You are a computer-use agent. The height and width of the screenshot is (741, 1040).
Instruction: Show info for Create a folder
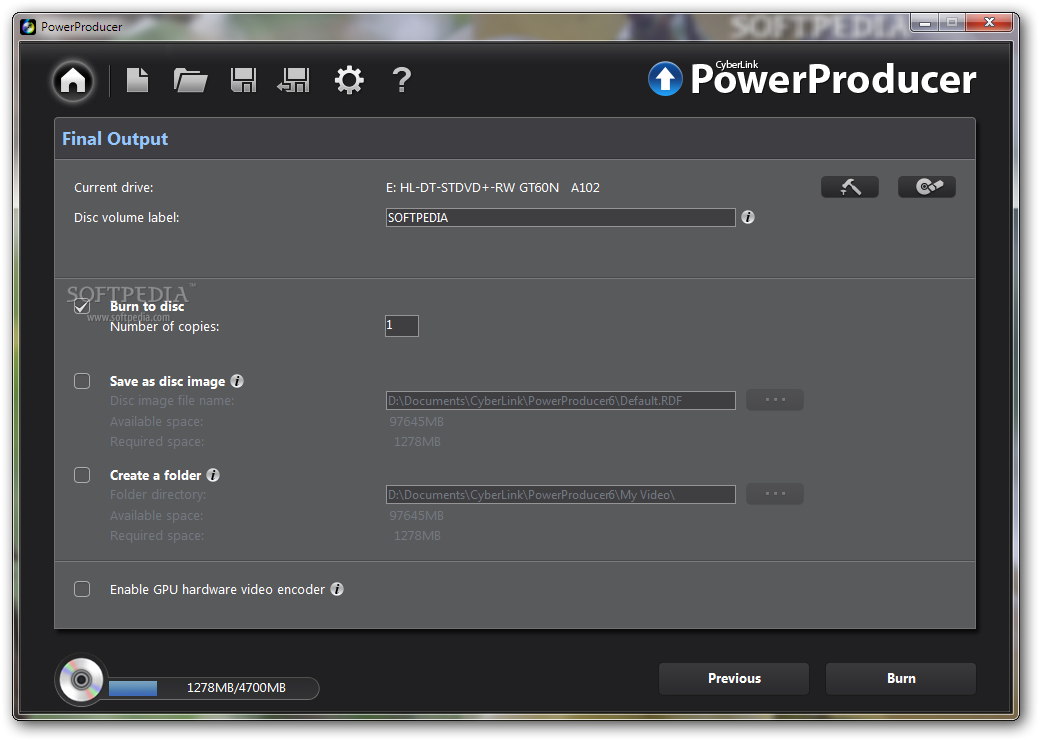[x=213, y=476]
